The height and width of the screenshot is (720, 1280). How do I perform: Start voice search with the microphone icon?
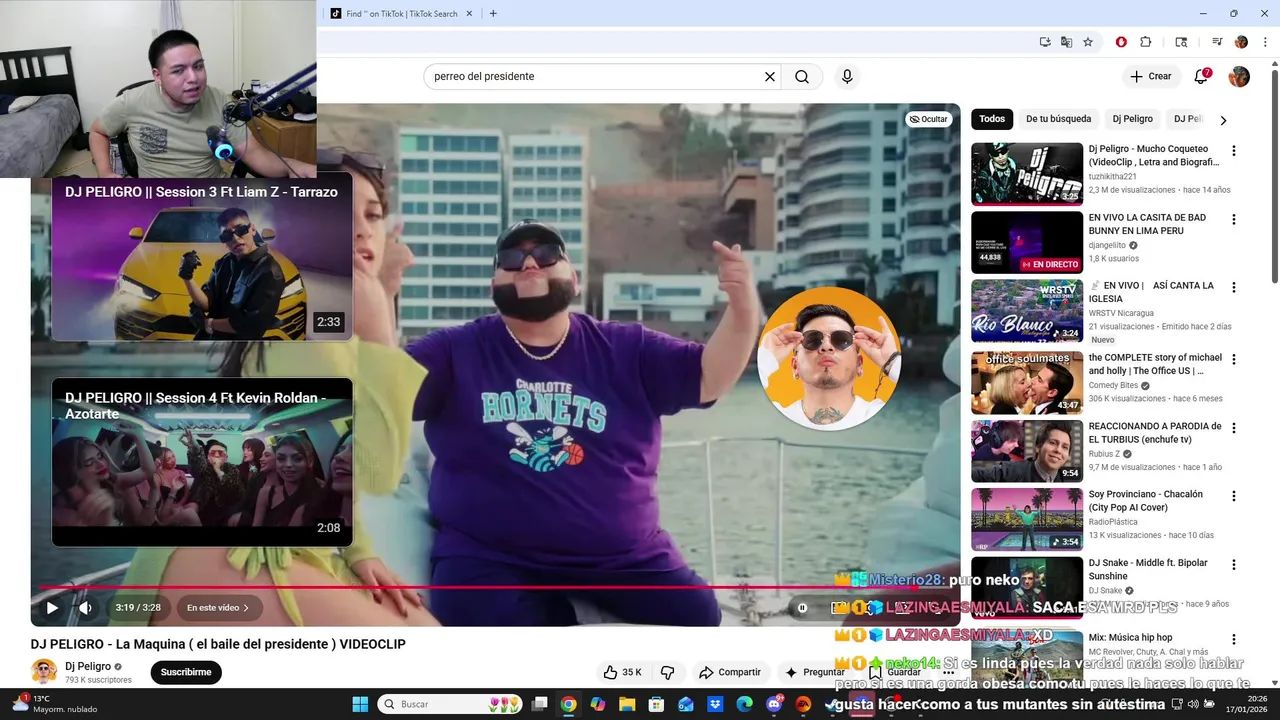point(847,76)
